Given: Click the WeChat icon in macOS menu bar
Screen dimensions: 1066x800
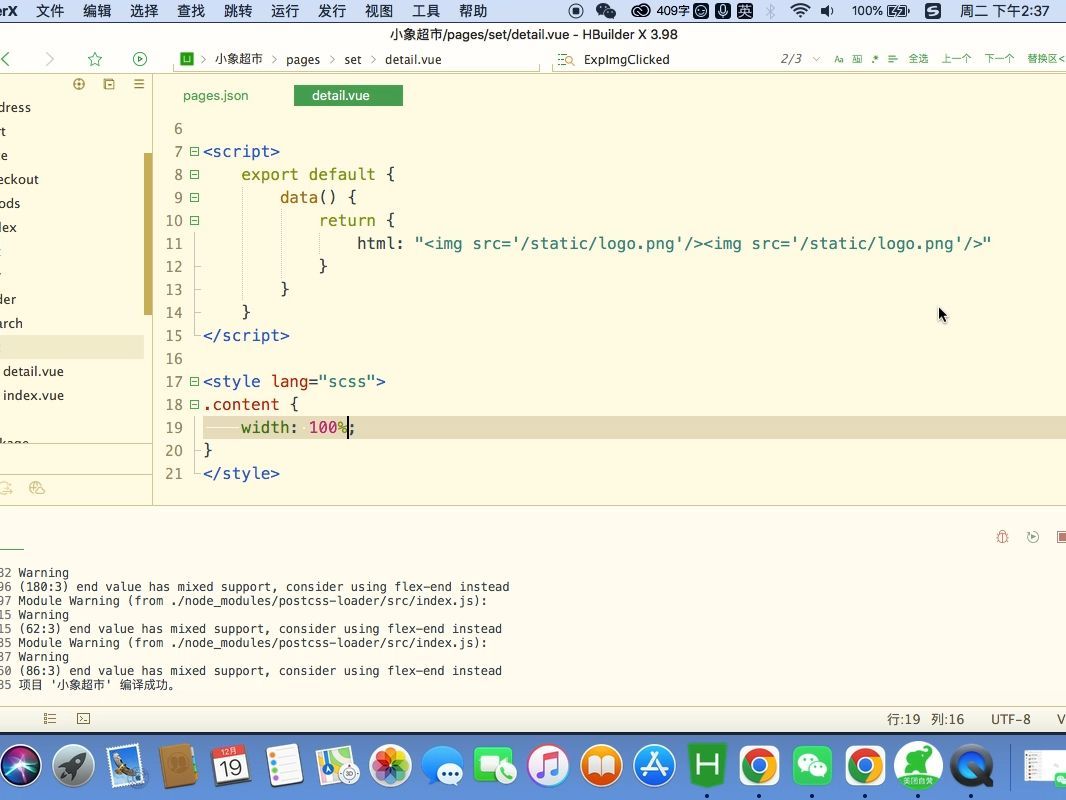Looking at the screenshot, I should pos(605,11).
